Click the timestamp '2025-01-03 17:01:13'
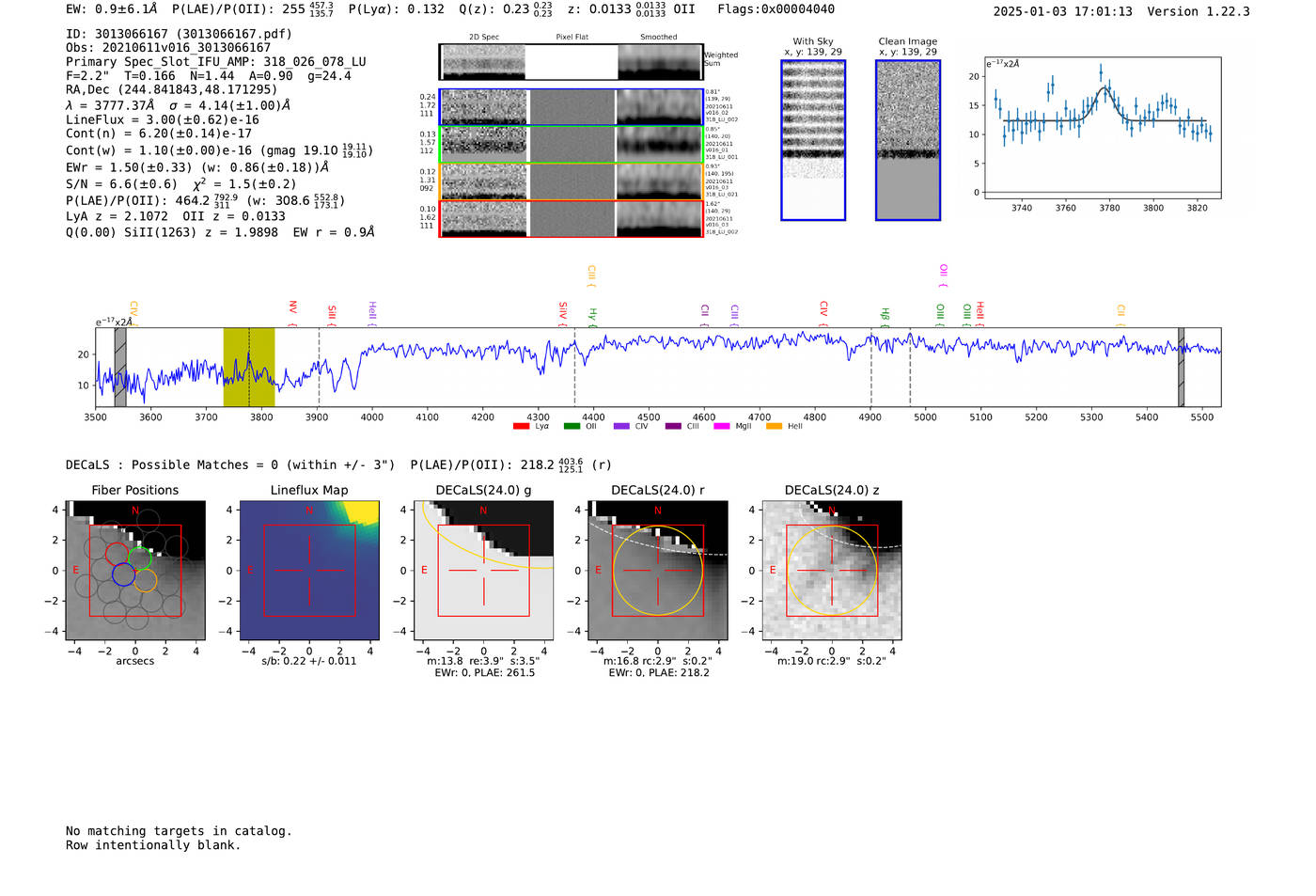 click(x=1063, y=12)
